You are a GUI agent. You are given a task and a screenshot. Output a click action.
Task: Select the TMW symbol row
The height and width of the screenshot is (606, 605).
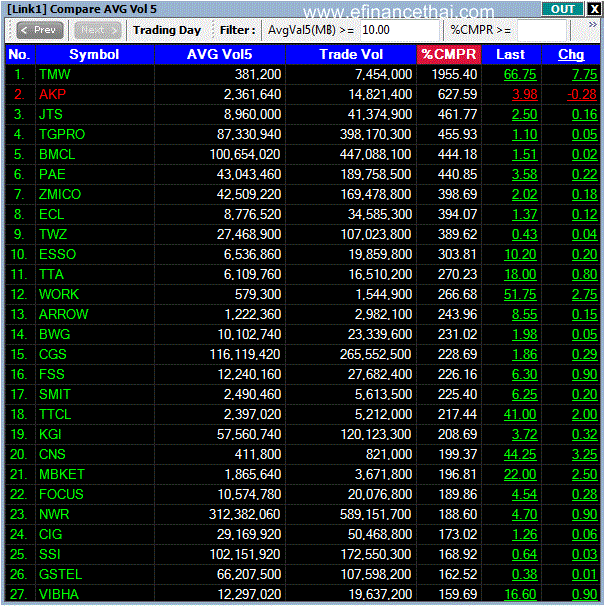tap(302, 74)
